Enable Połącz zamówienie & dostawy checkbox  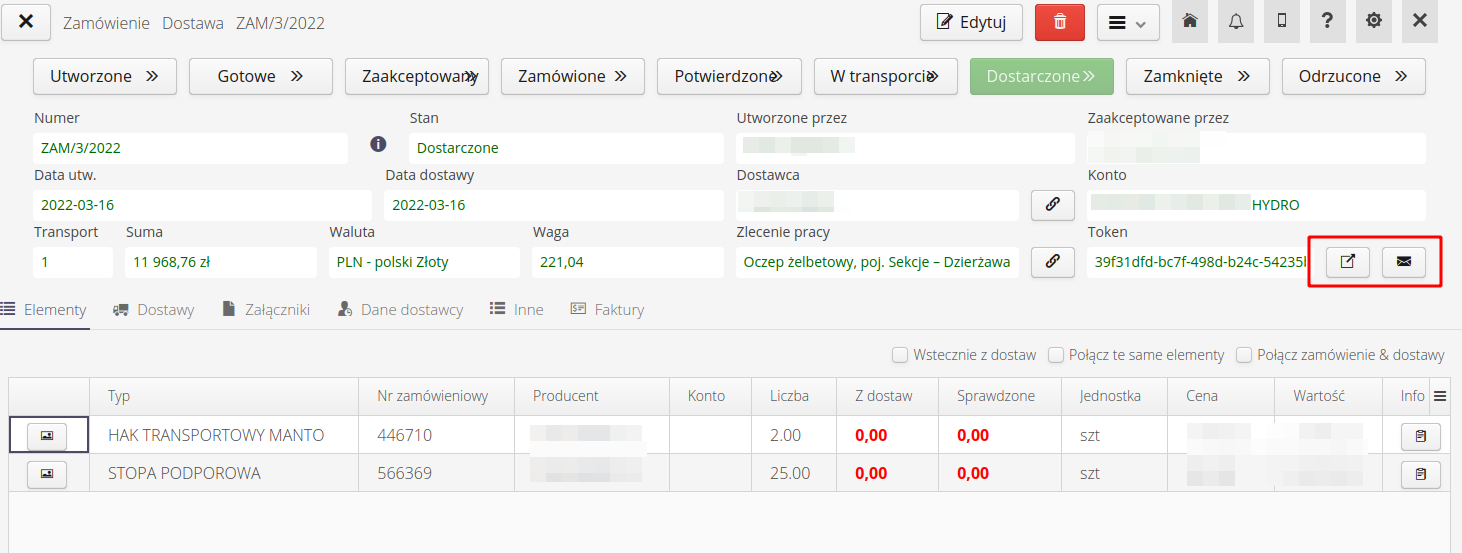(1244, 355)
